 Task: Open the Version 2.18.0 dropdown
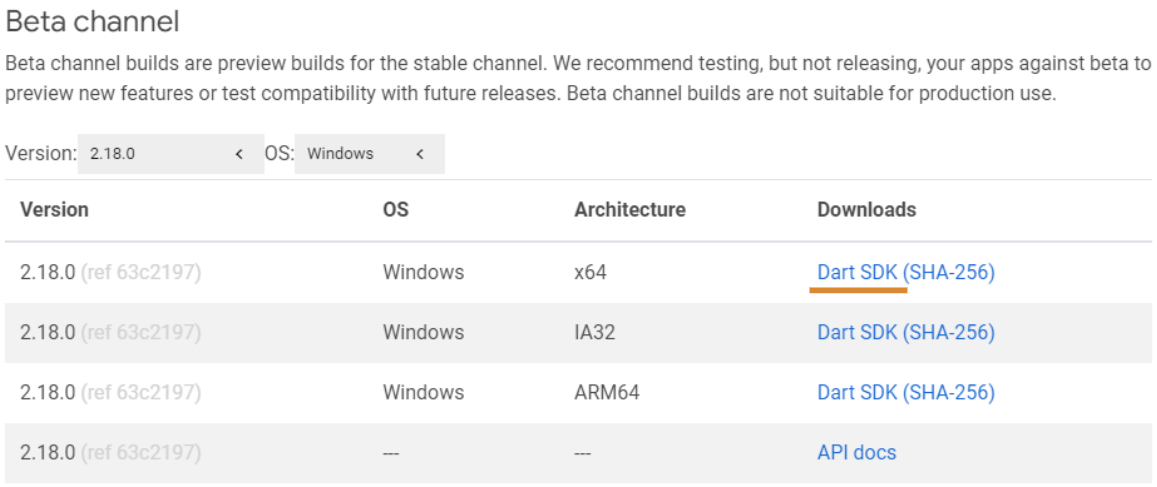170,154
